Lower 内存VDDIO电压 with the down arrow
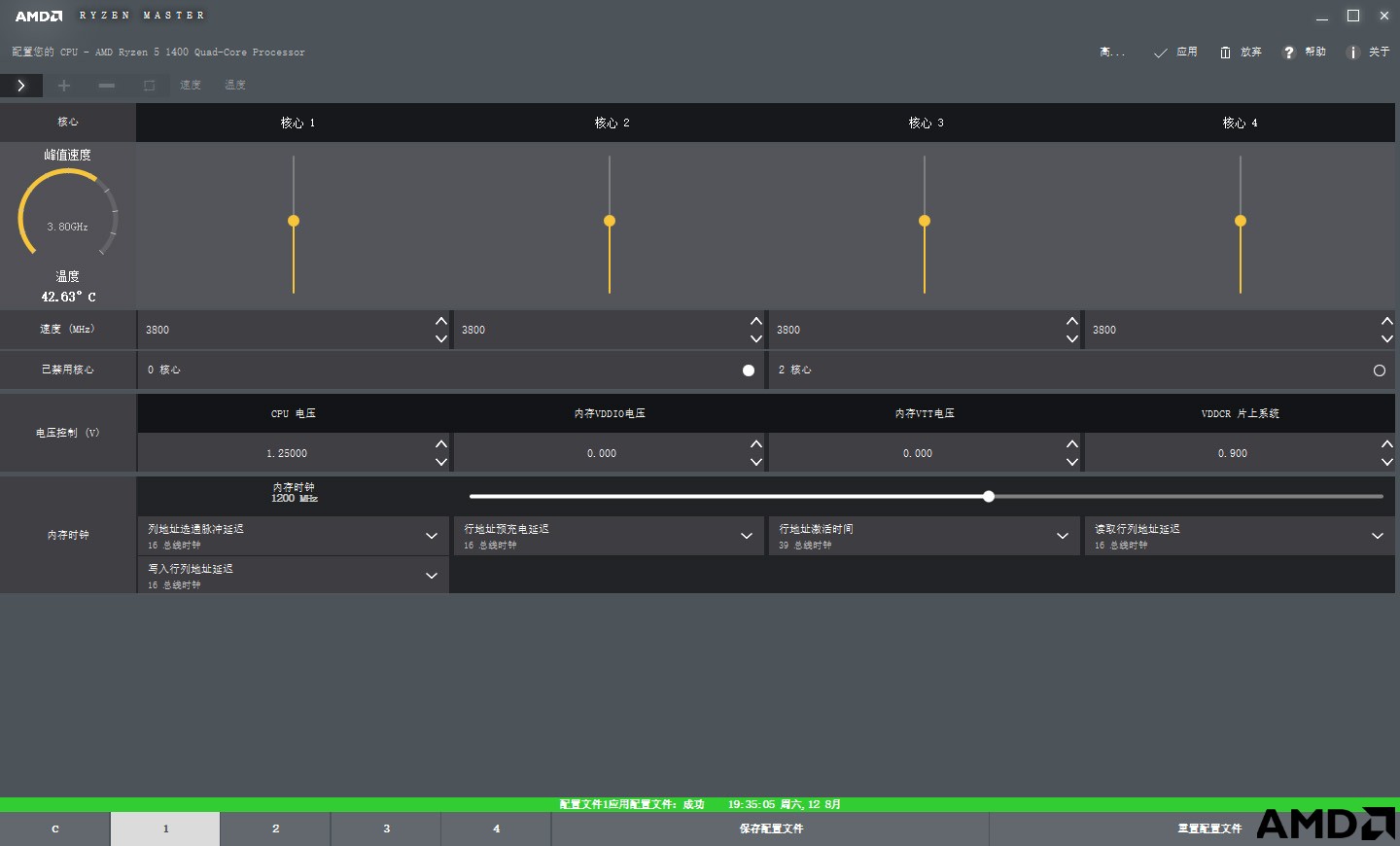The width and height of the screenshot is (1400, 846). (x=756, y=463)
